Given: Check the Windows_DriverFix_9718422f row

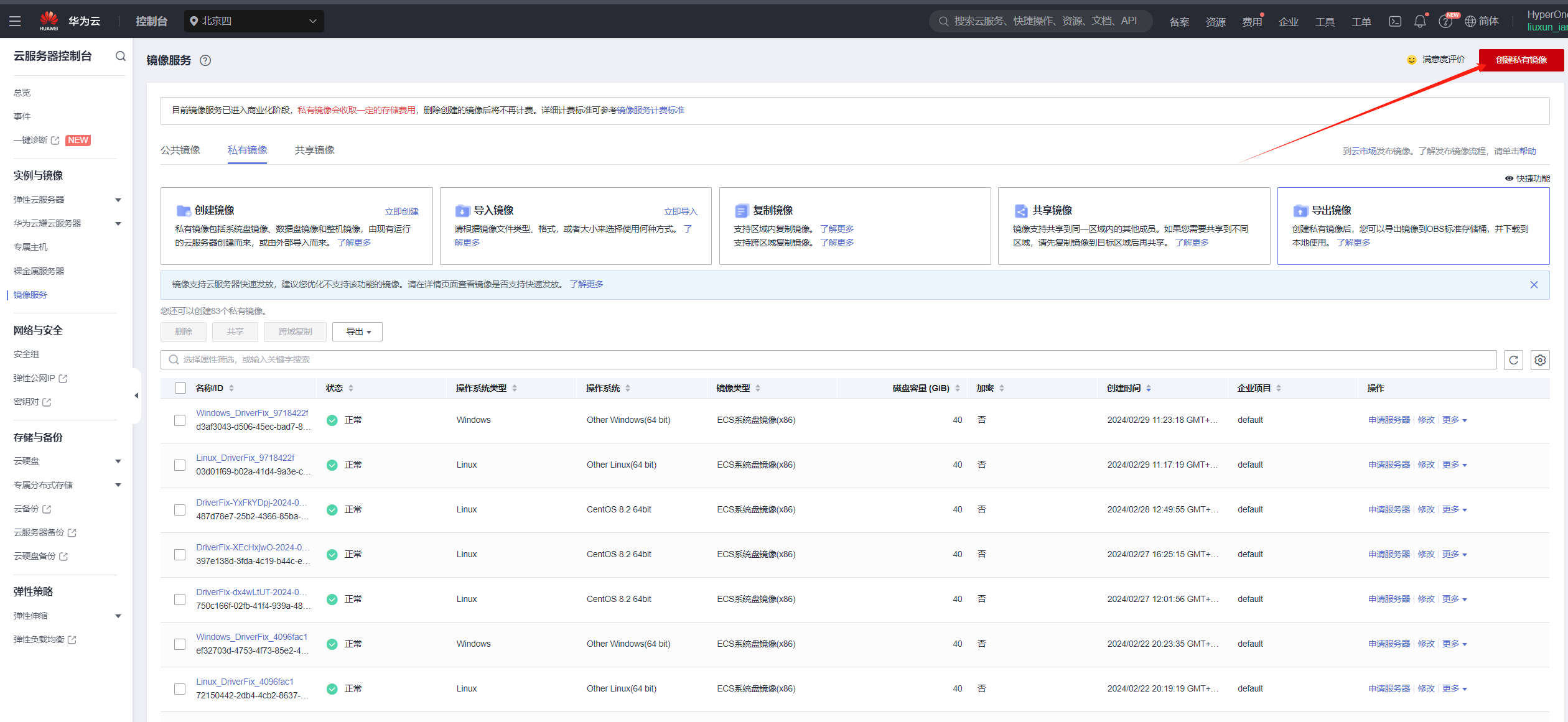Looking at the screenshot, I should coord(180,420).
